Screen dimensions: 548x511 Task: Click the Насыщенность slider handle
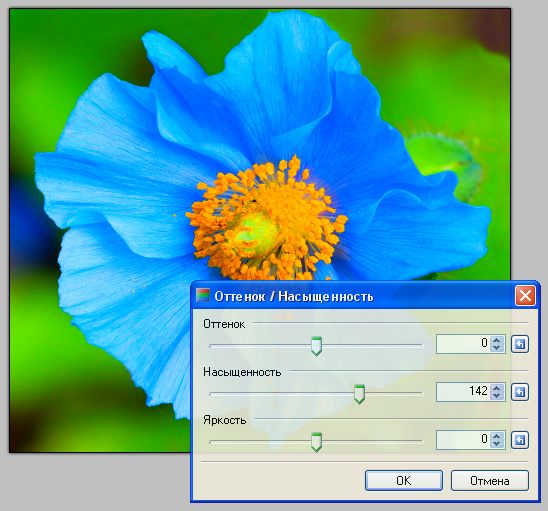359,394
